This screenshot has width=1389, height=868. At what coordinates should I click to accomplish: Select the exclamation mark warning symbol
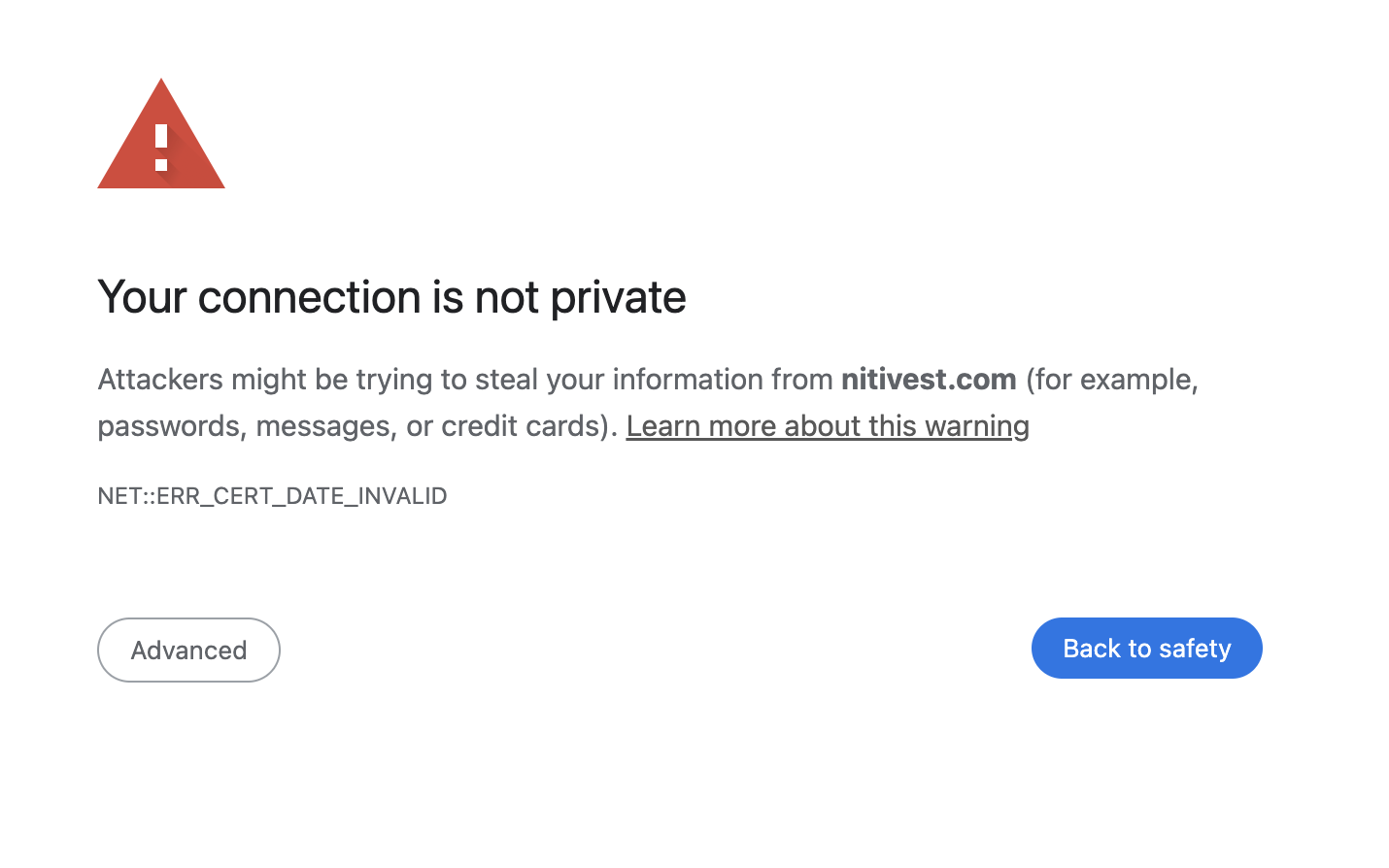[160, 146]
